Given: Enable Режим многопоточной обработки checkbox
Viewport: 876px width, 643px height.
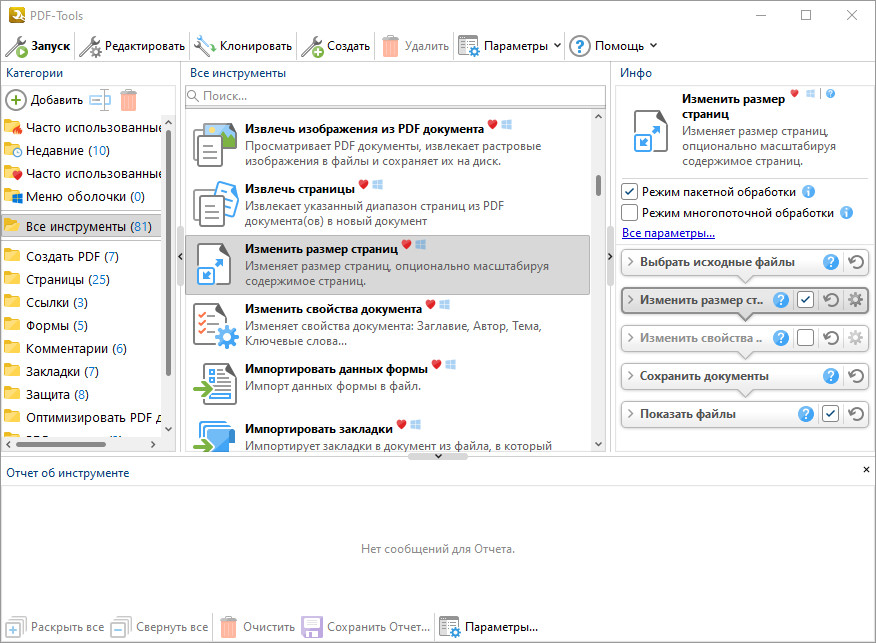Looking at the screenshot, I should pyautogui.click(x=630, y=212).
